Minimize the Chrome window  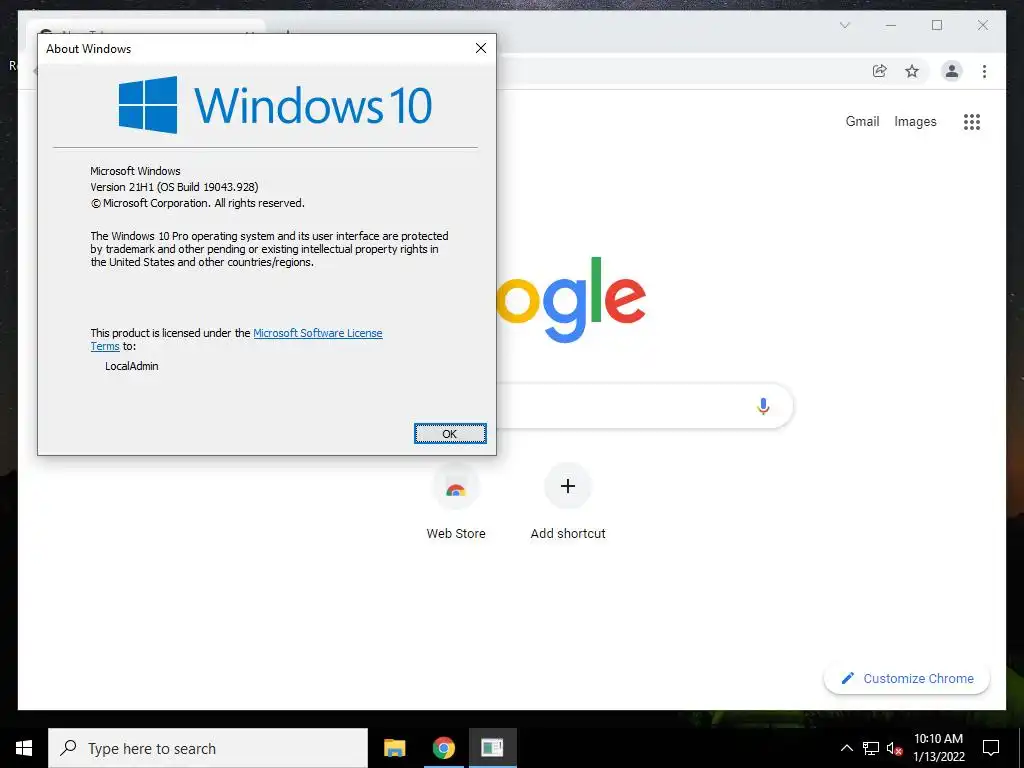coord(891,25)
